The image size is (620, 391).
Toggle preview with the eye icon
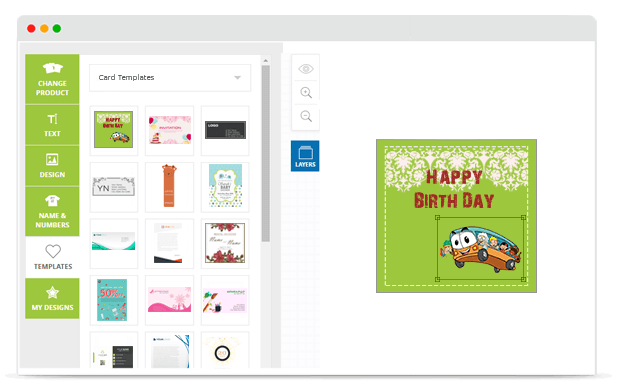(306, 69)
